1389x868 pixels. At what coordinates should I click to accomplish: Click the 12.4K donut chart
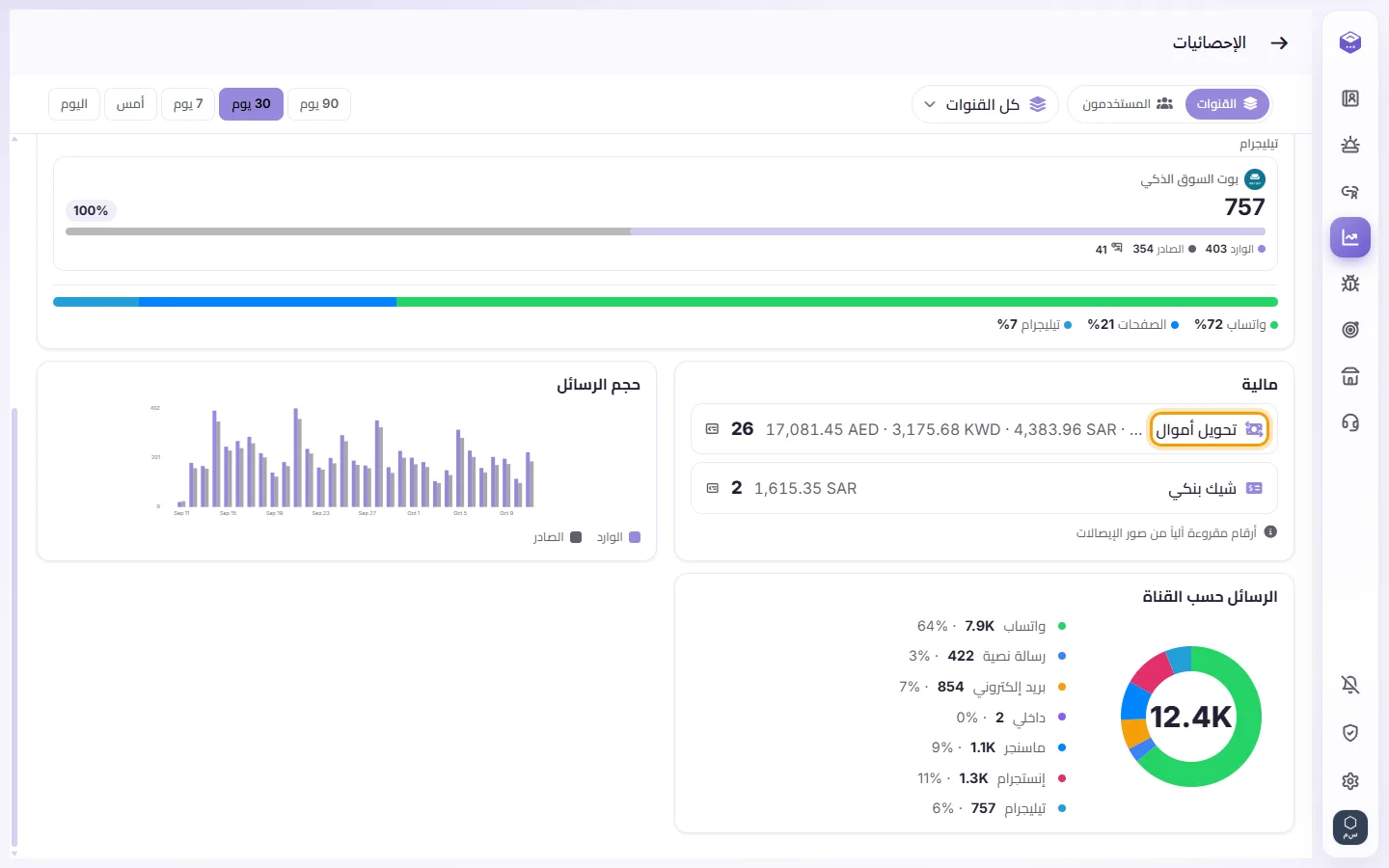[x=1191, y=717]
